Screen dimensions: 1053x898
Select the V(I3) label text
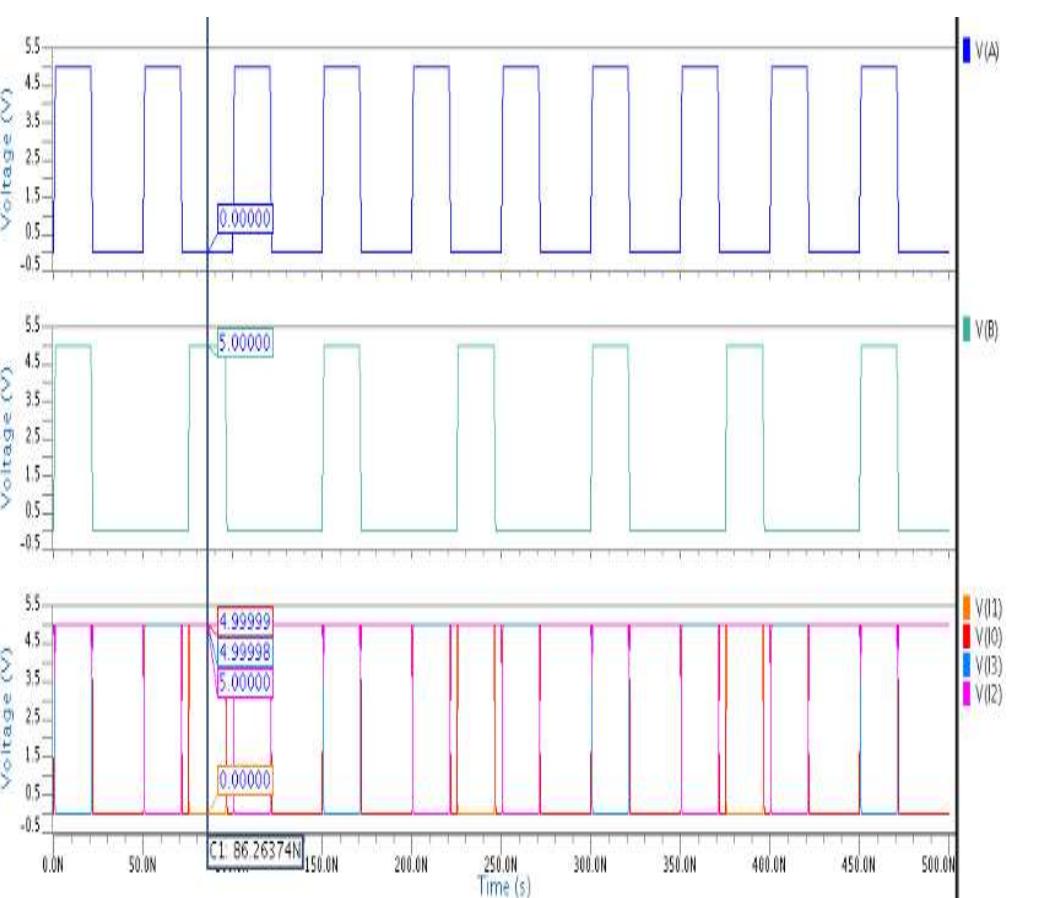coord(990,665)
